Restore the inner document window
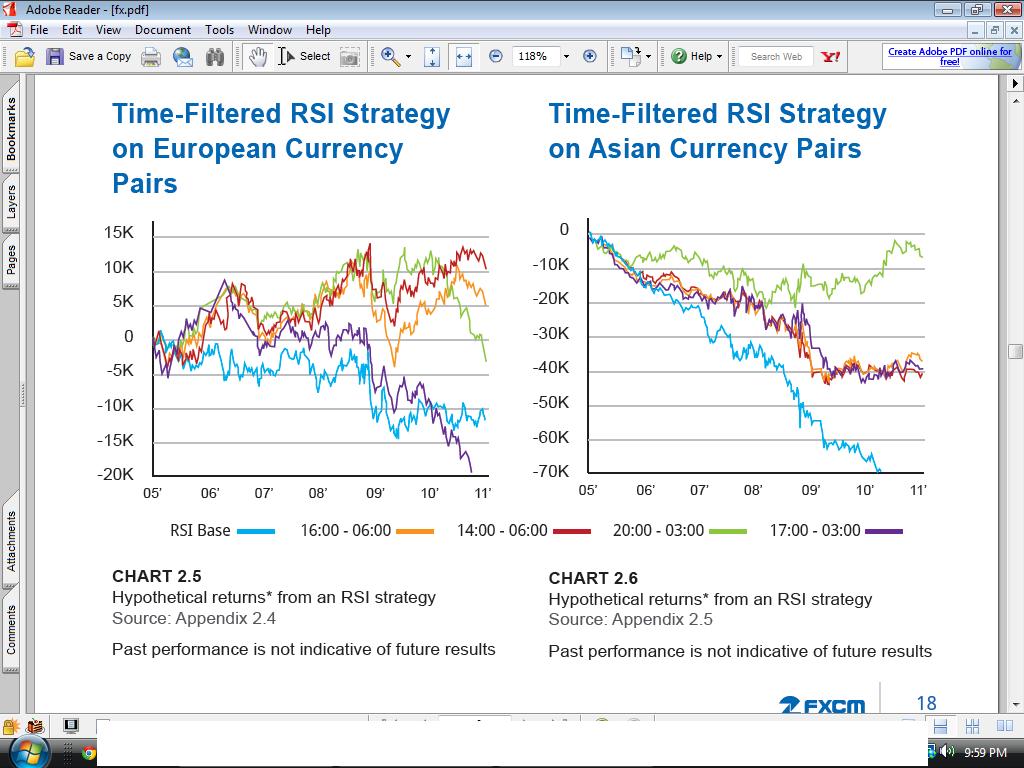Screen dimensions: 1024x768 pos(995,30)
